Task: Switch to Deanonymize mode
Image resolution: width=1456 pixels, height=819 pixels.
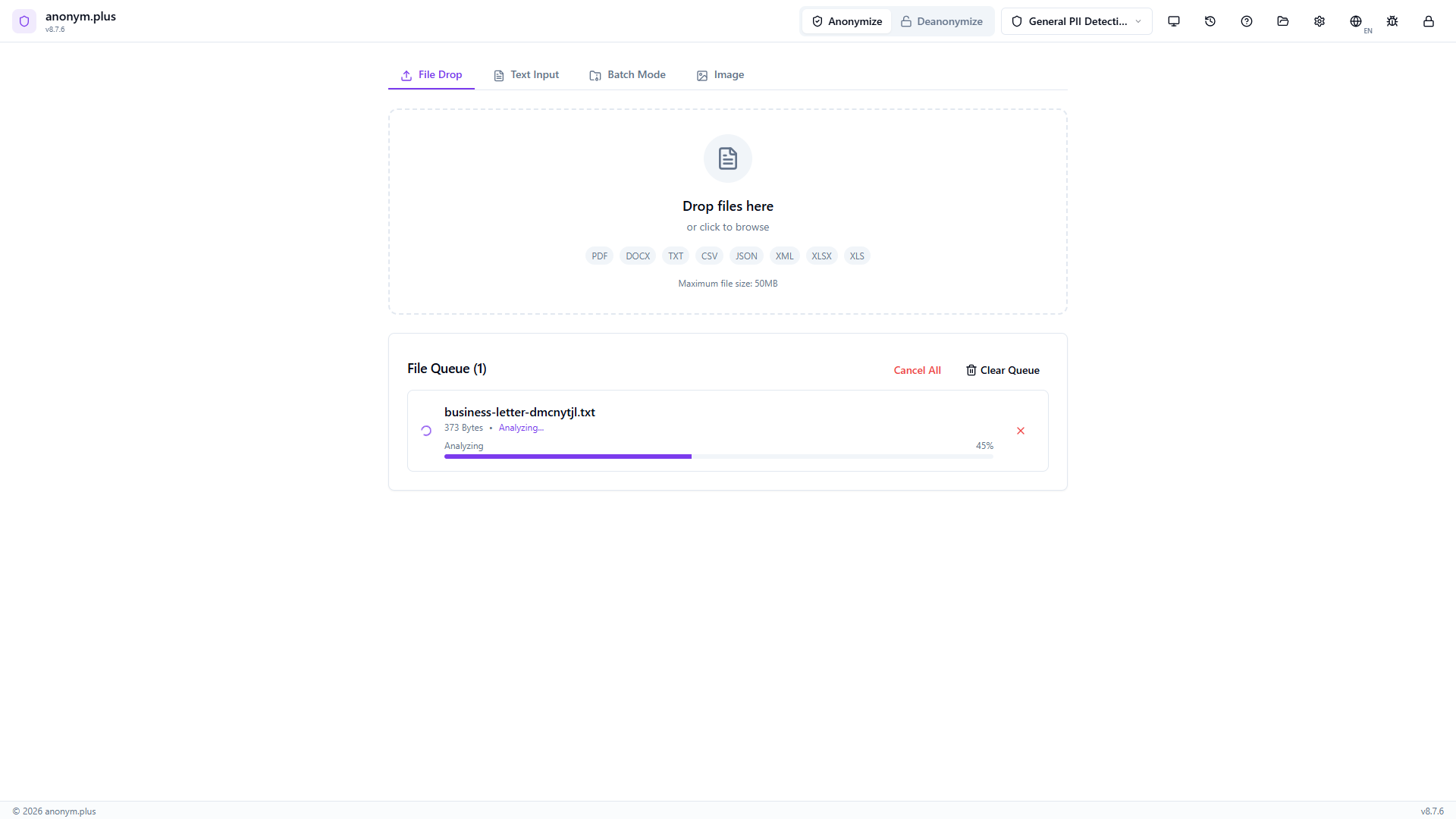Action: (942, 21)
